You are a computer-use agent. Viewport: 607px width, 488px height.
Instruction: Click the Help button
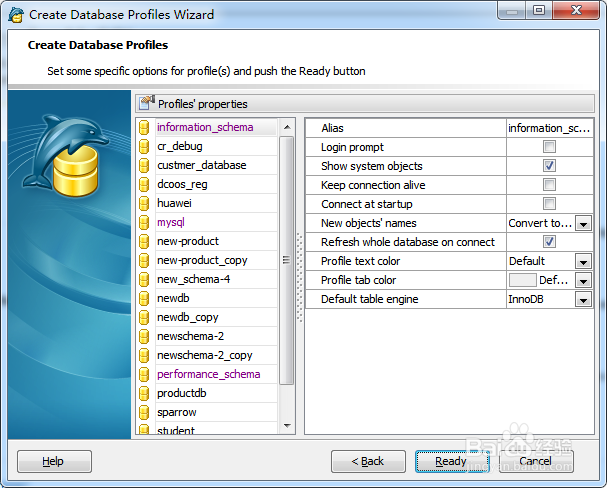pyautogui.click(x=54, y=461)
